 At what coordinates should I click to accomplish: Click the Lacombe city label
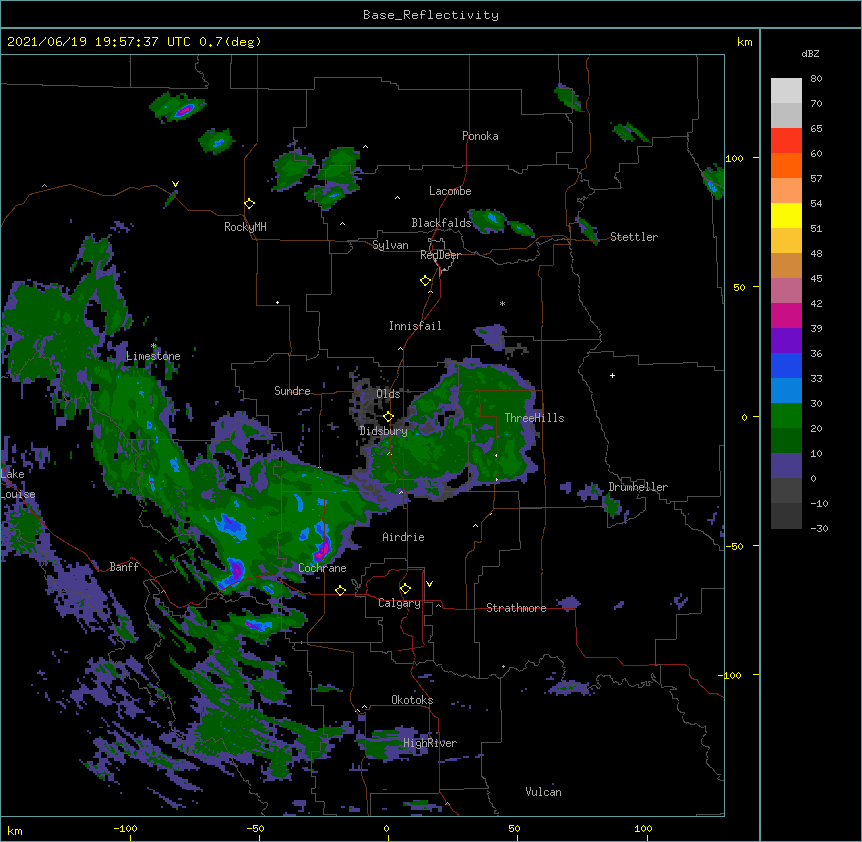(450, 191)
